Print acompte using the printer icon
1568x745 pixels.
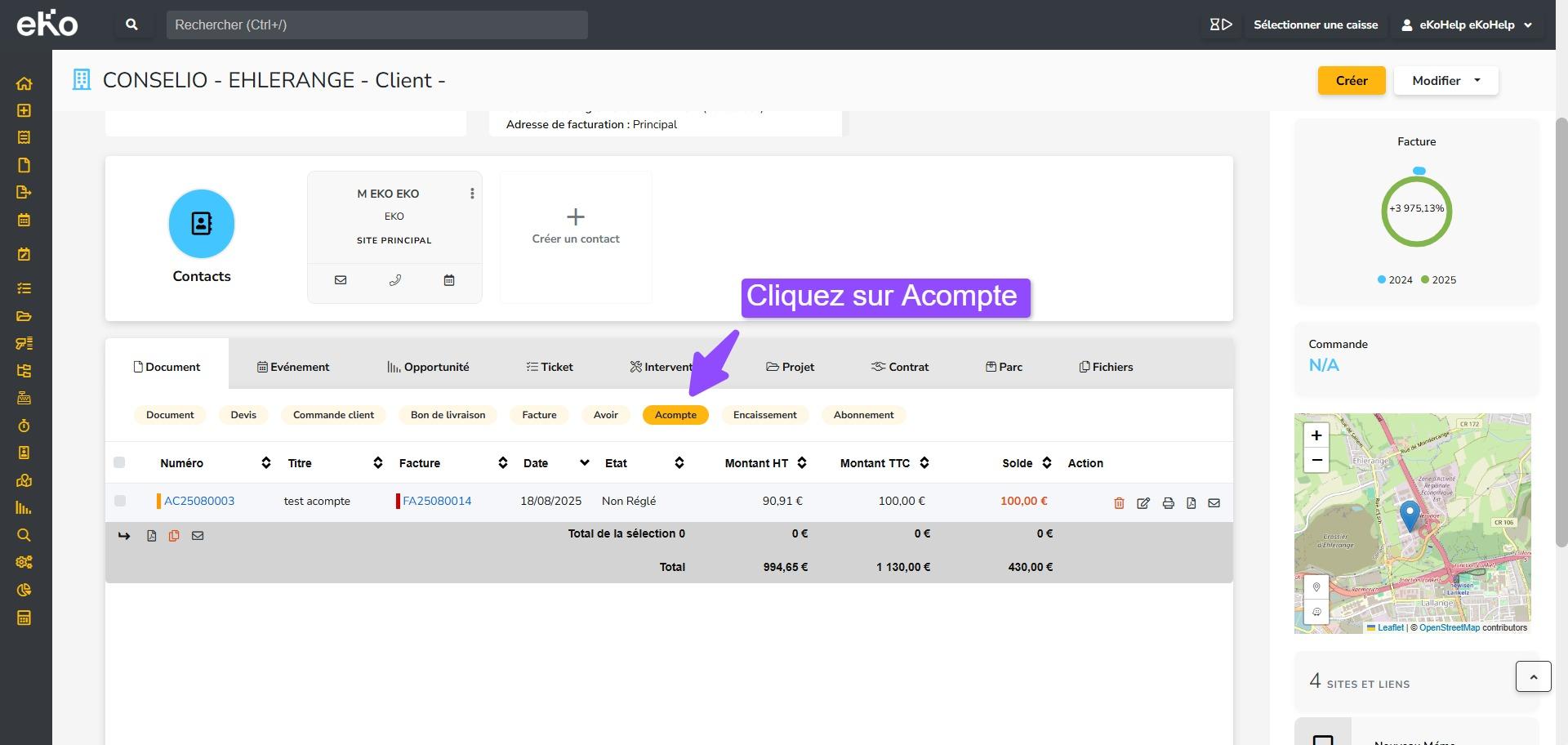(x=1168, y=503)
